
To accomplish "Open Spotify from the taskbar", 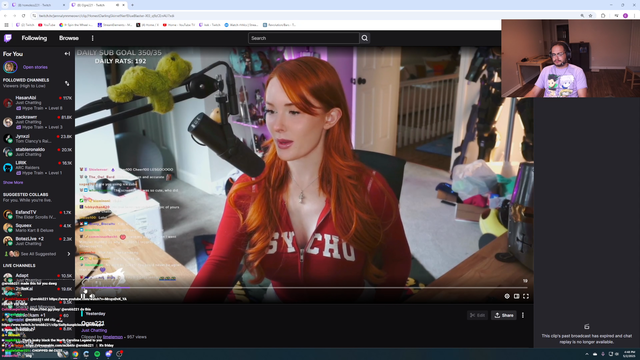I will click(97, 354).
